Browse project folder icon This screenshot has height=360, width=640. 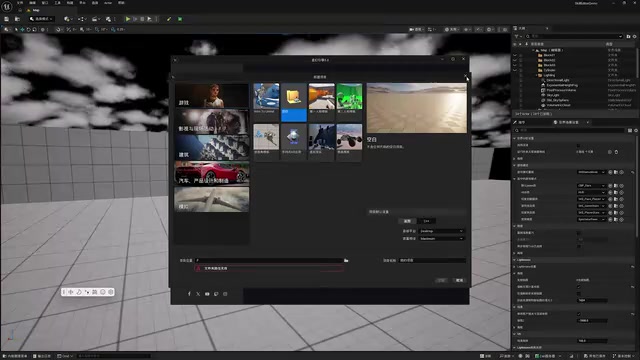(346, 260)
